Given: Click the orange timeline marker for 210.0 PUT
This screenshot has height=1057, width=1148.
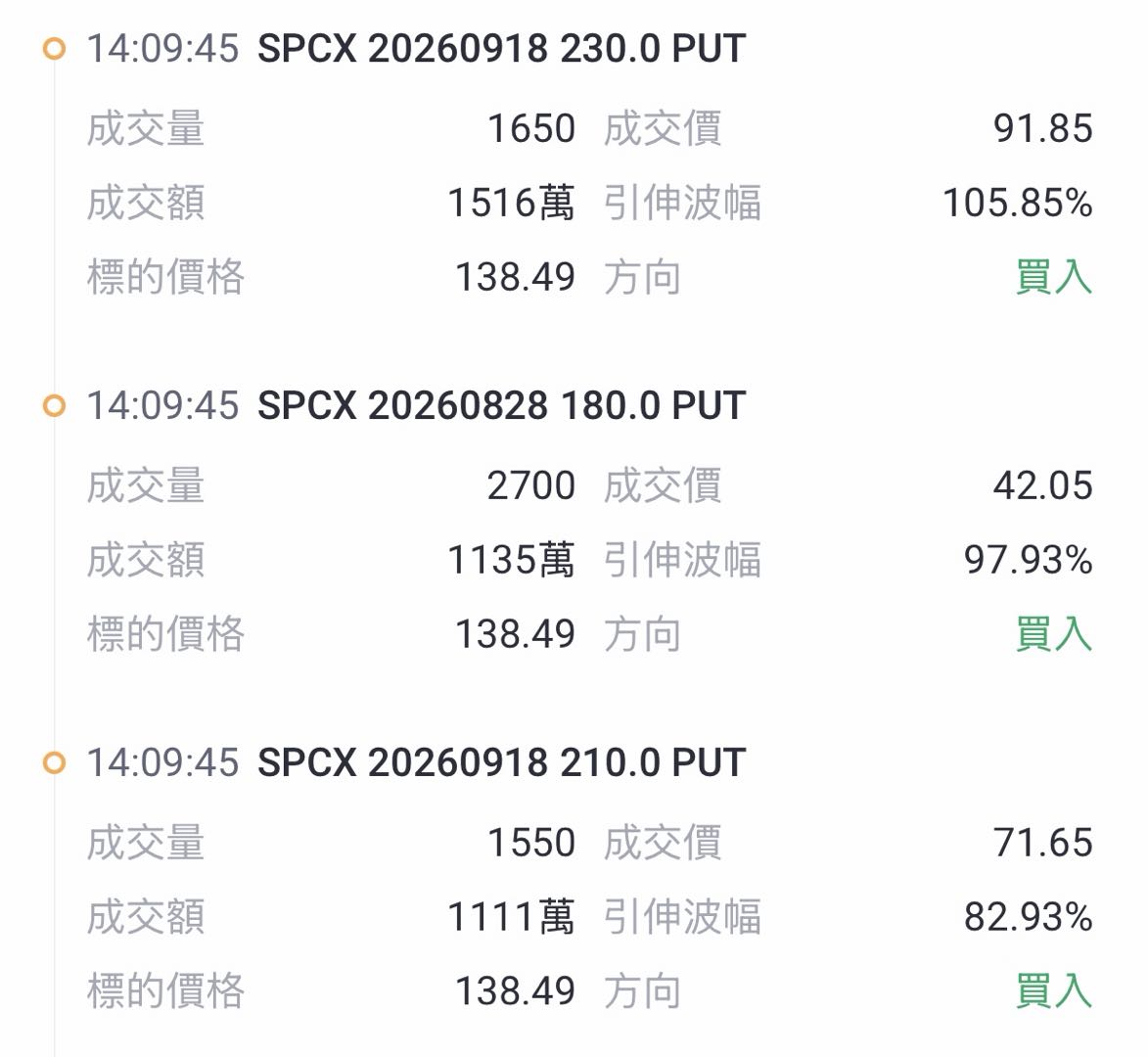Looking at the screenshot, I should pos(54,762).
